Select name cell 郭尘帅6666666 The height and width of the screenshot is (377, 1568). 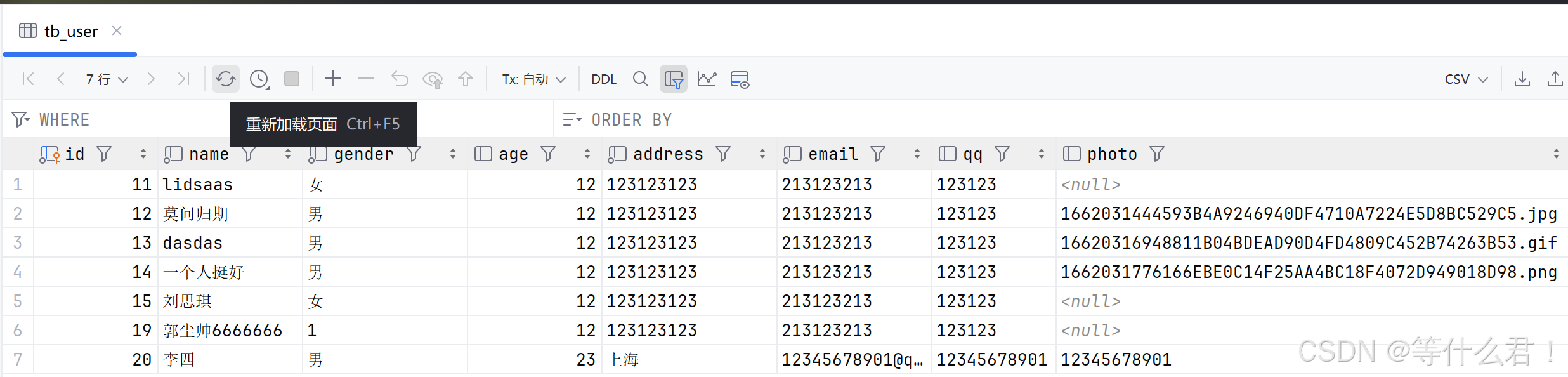point(231,330)
